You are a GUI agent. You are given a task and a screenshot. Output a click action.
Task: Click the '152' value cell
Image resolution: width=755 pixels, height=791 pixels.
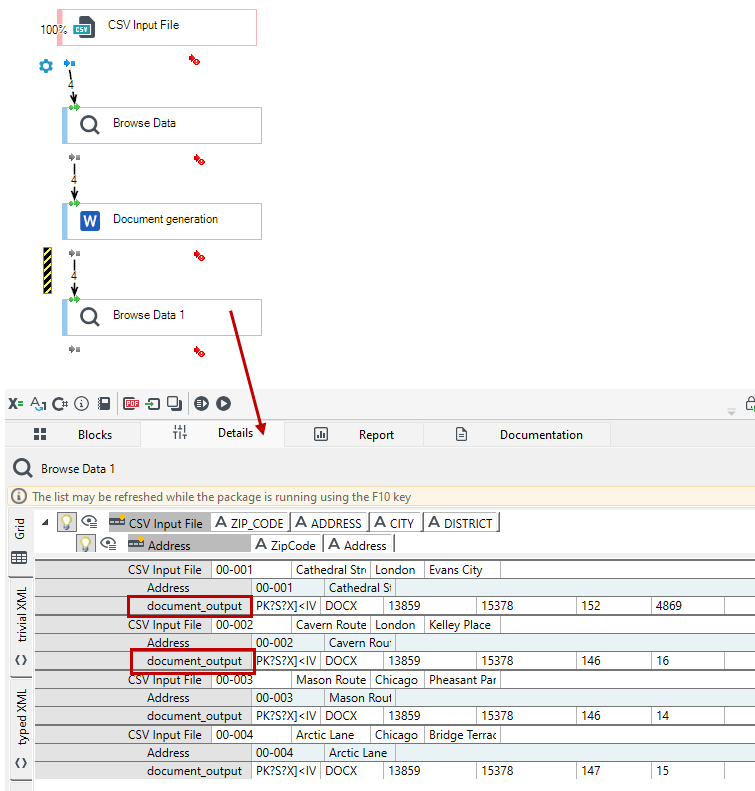613,606
